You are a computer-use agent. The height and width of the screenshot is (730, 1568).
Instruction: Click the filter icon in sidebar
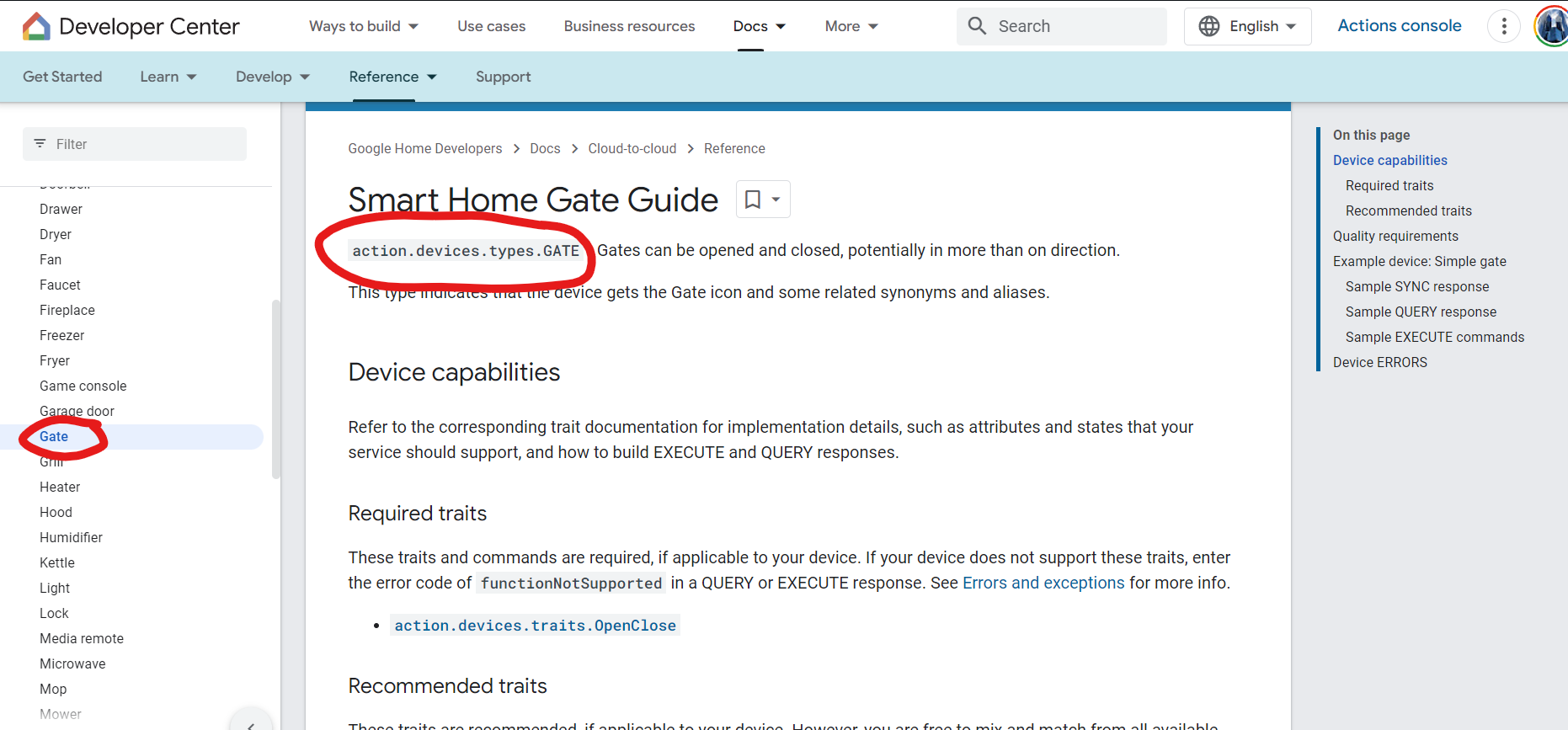pos(40,144)
